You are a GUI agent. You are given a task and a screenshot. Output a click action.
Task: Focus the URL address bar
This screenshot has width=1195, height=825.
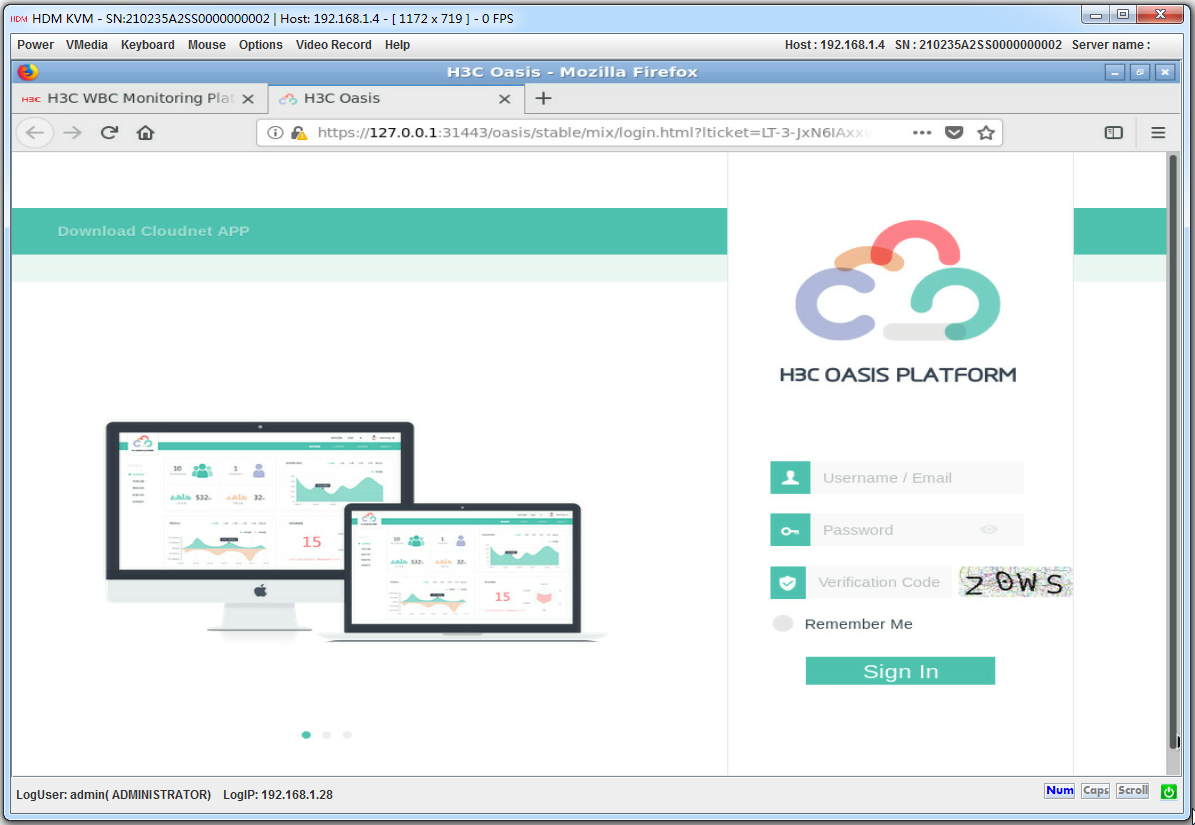coord(594,133)
